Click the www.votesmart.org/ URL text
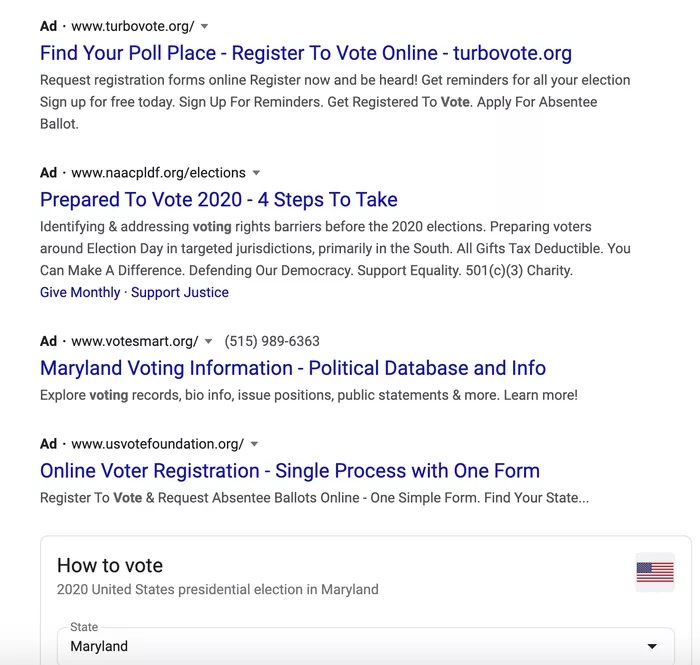 tap(135, 341)
